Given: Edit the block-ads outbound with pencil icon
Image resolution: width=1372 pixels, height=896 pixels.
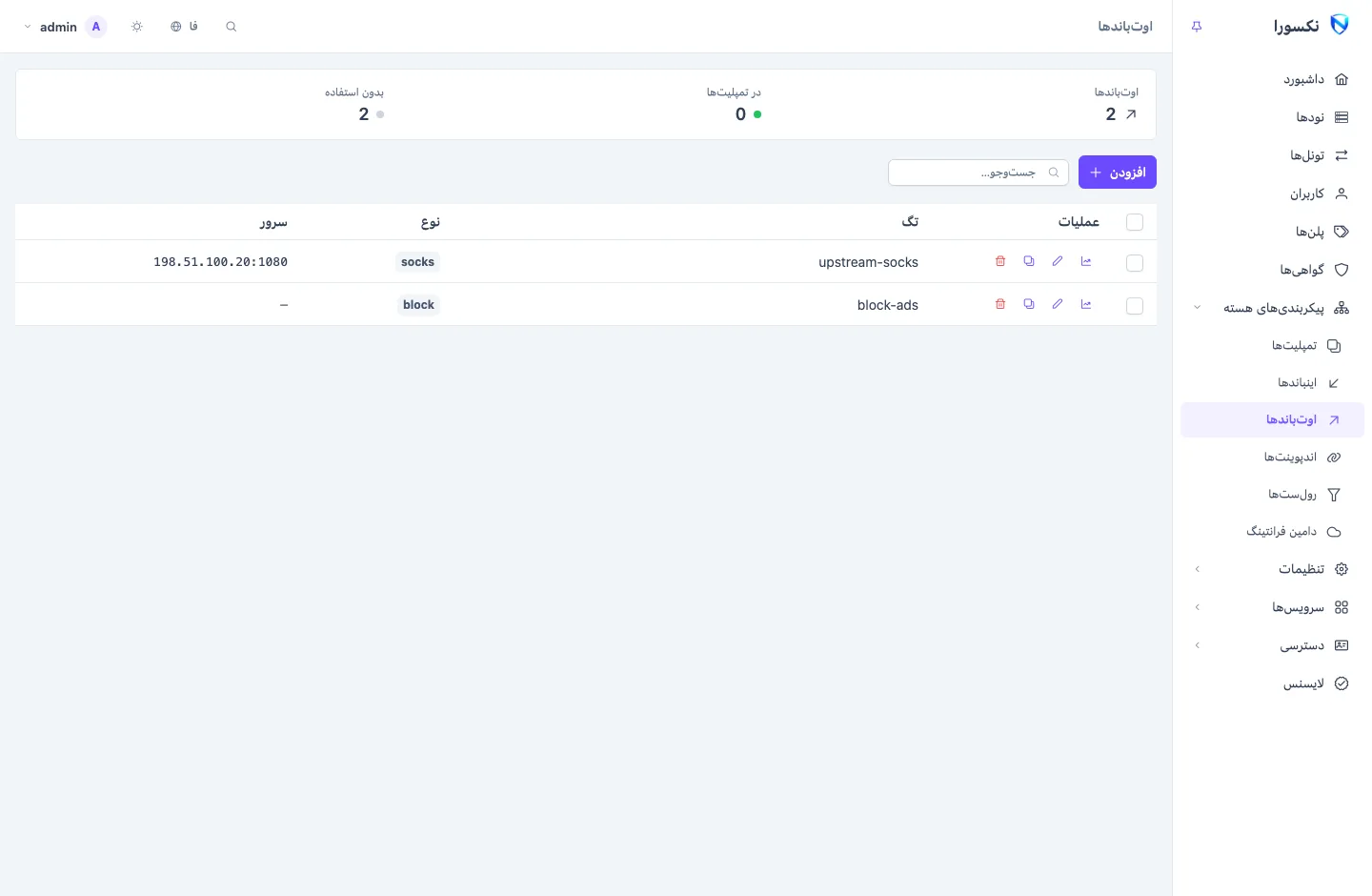Looking at the screenshot, I should click(x=1058, y=304).
